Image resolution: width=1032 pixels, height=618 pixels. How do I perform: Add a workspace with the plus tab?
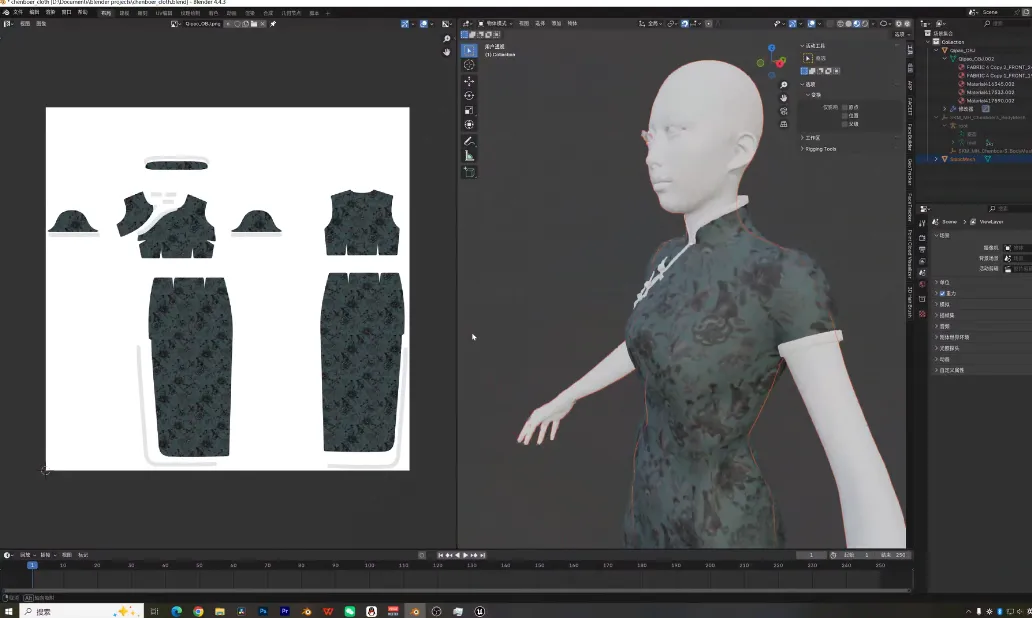[x=328, y=13]
